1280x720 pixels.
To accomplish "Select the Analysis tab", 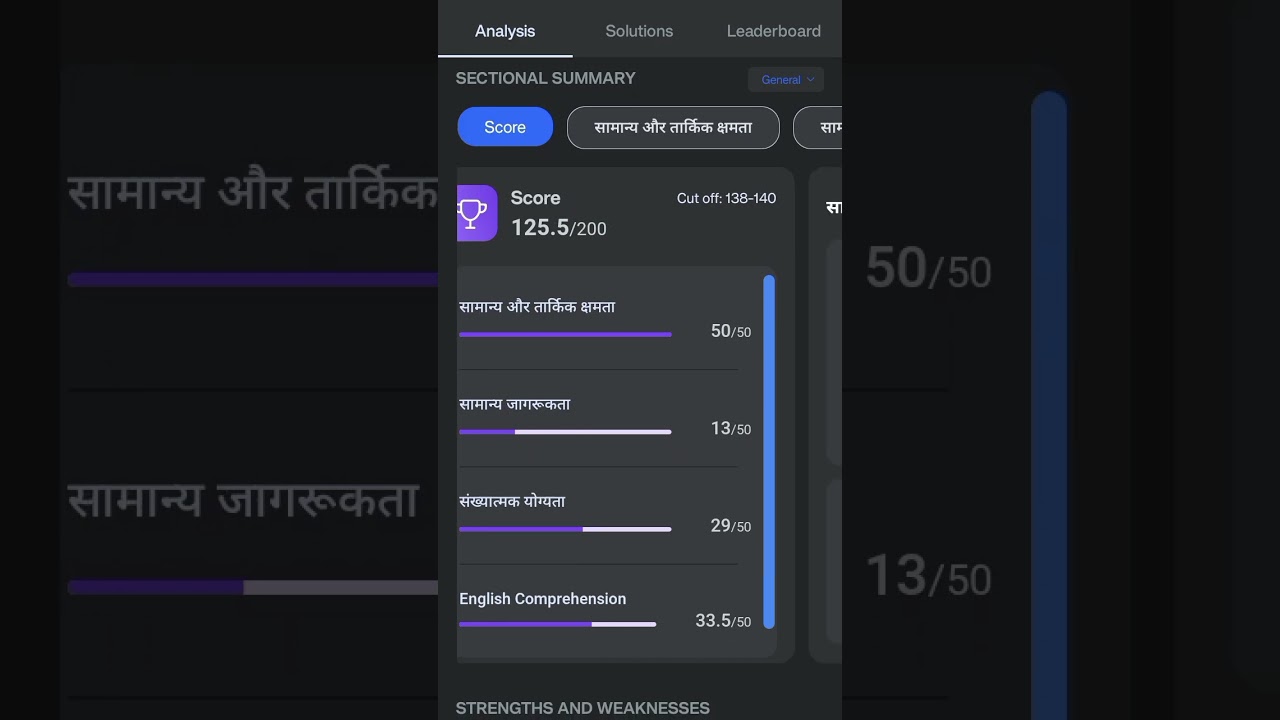I will (x=505, y=31).
